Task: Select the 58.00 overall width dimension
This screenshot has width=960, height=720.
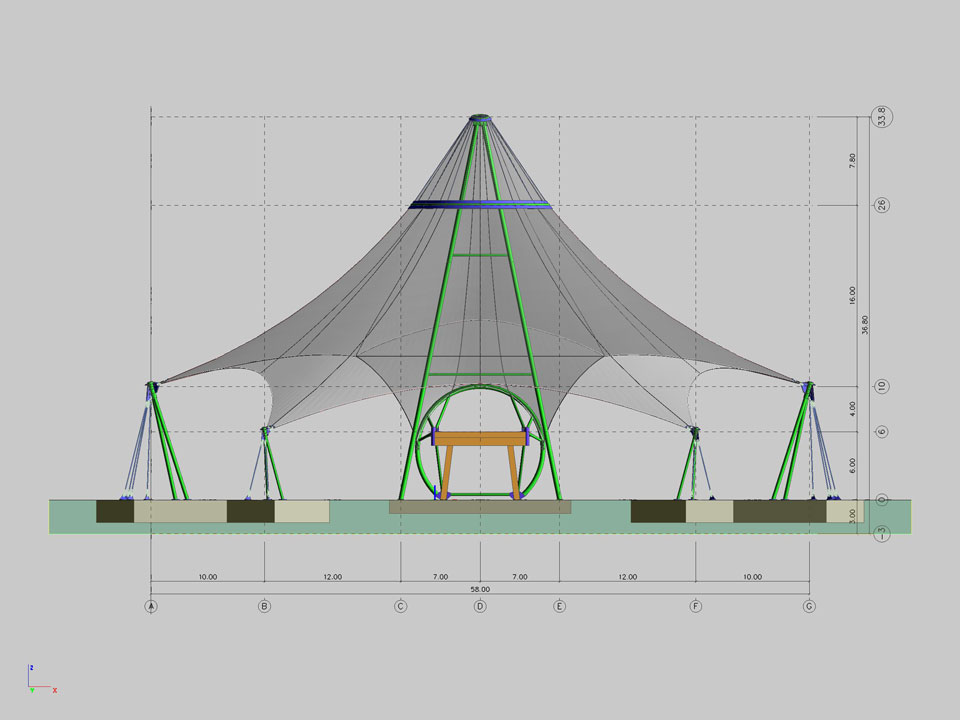Action: 480,590
